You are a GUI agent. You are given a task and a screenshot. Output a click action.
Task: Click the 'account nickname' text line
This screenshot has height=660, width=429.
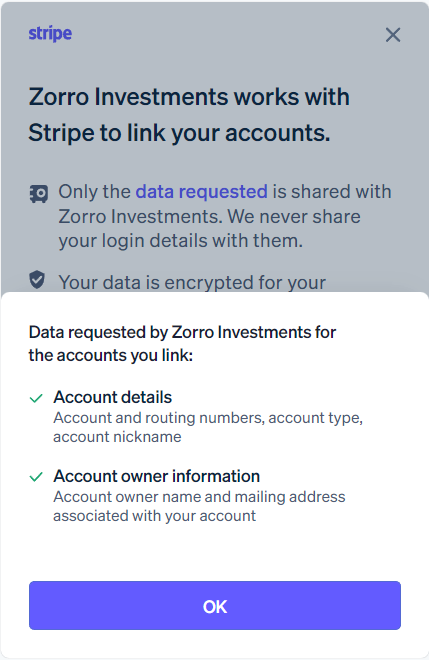pos(117,437)
